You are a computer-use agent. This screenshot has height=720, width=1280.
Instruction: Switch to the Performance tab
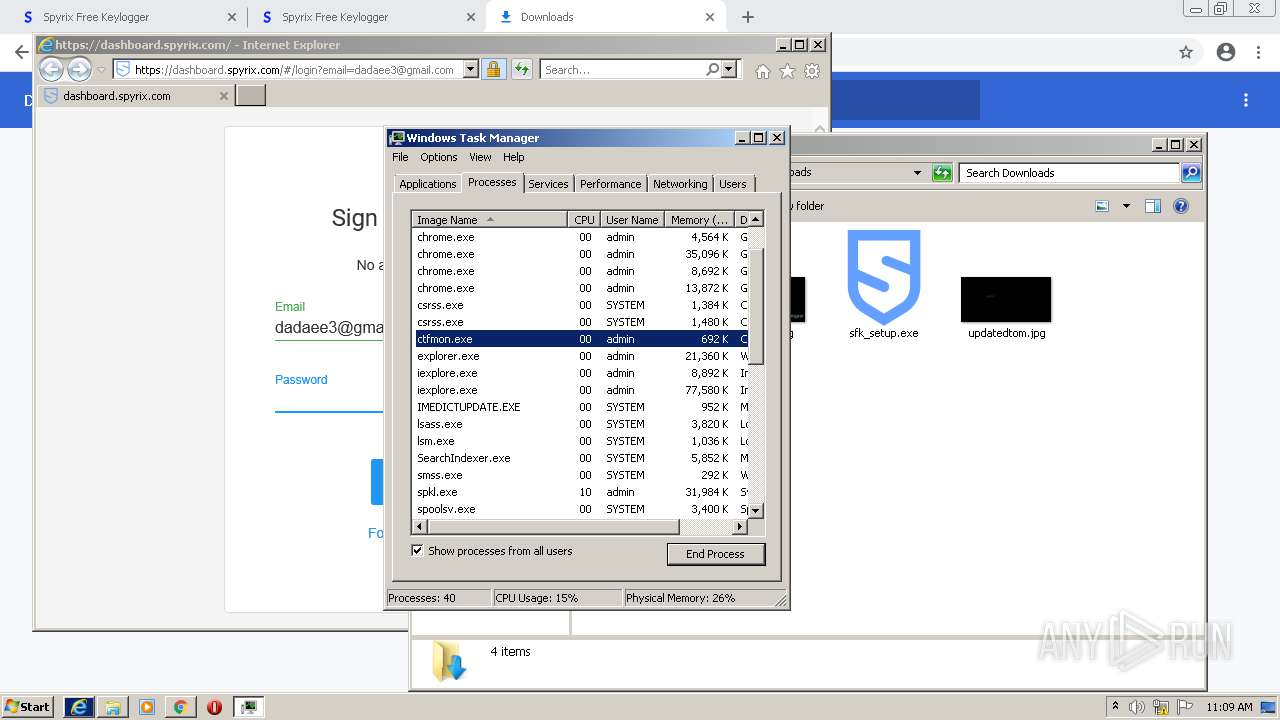point(610,184)
